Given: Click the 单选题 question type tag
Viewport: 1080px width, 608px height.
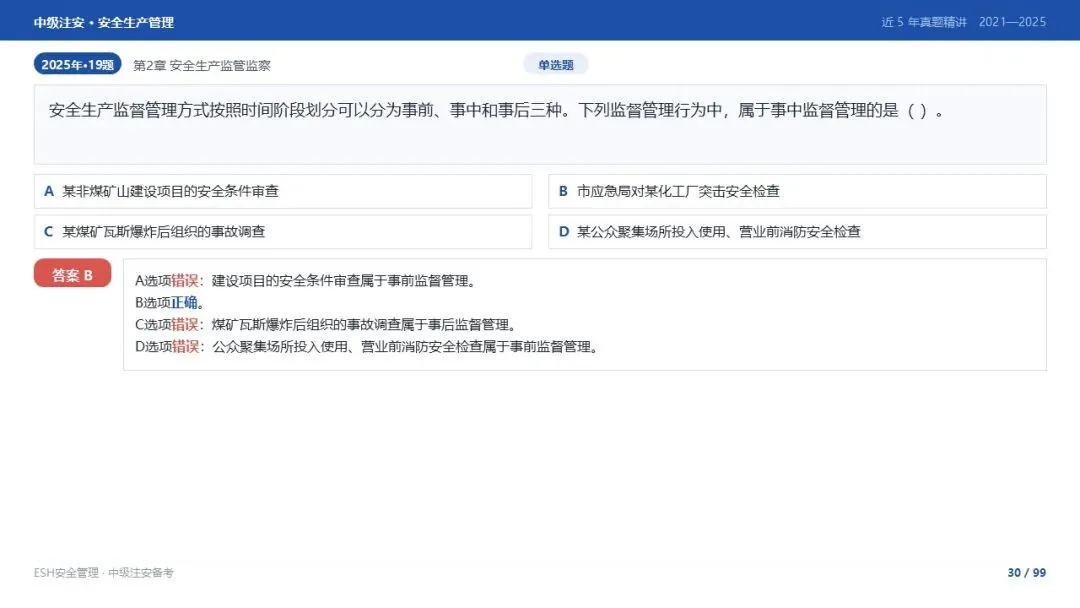Looking at the screenshot, I should [555, 65].
